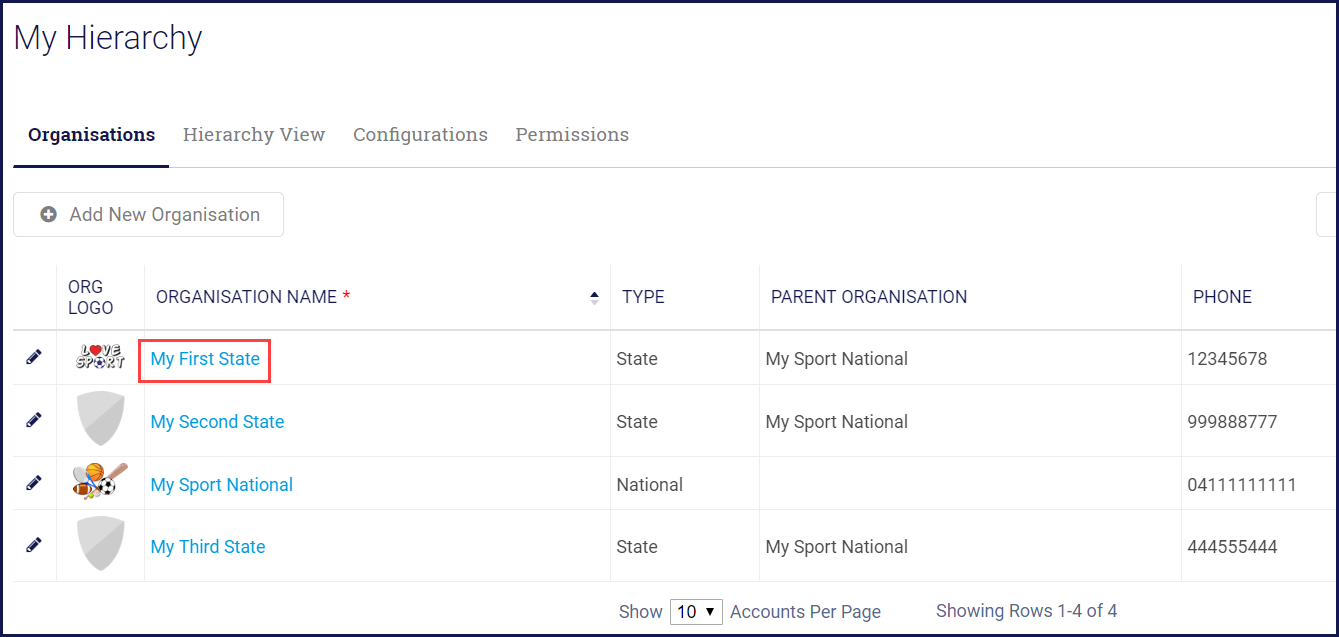
Task: Click the Love Sport logo of My First State
Action: point(100,357)
